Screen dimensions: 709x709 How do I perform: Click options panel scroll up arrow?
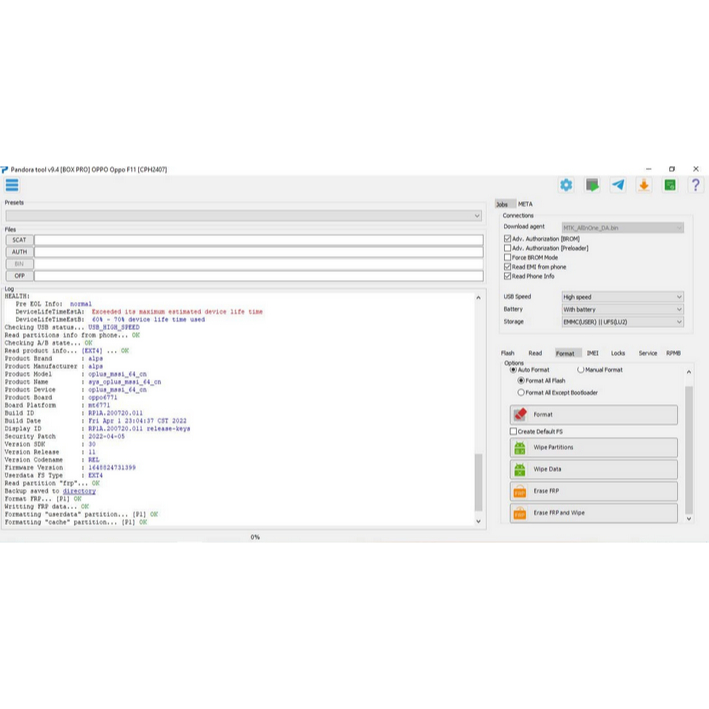click(x=689, y=372)
